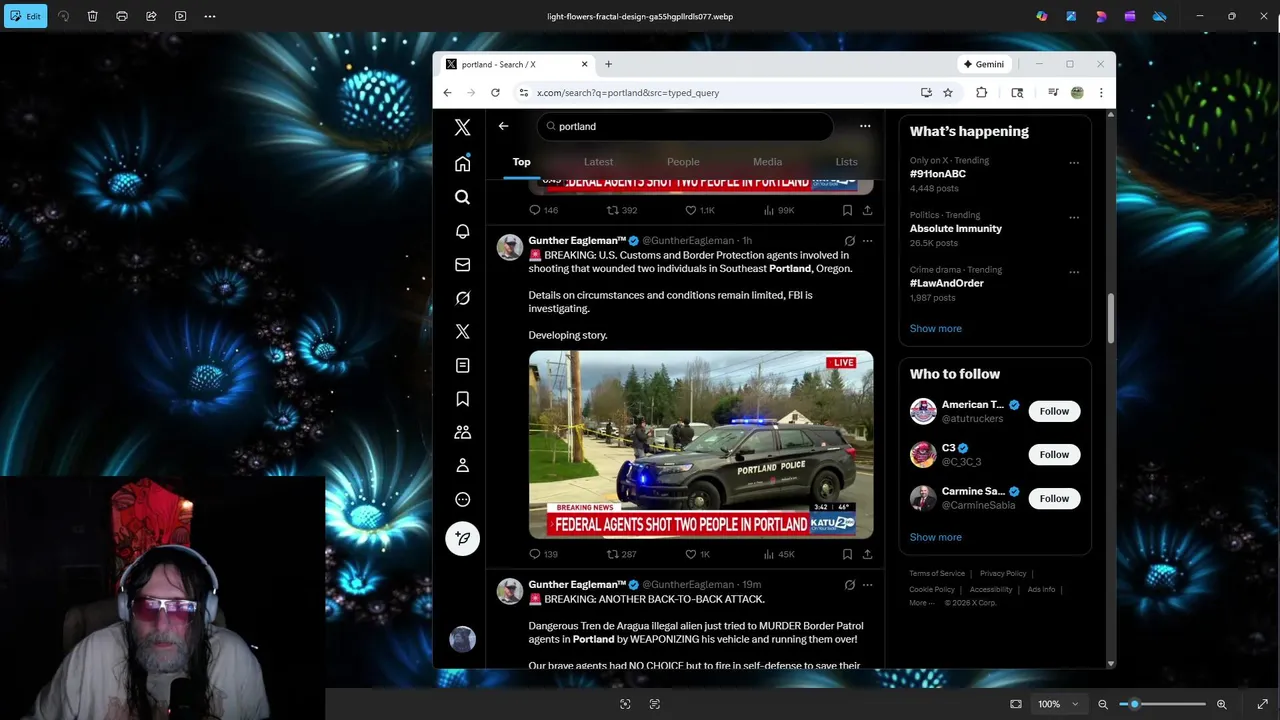
Task: Select the Top tab
Action: click(x=521, y=162)
